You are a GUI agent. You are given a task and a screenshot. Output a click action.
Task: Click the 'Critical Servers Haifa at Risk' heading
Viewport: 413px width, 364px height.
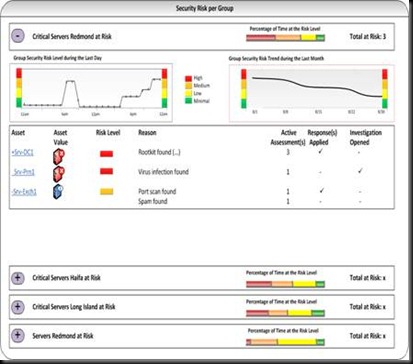point(66,278)
